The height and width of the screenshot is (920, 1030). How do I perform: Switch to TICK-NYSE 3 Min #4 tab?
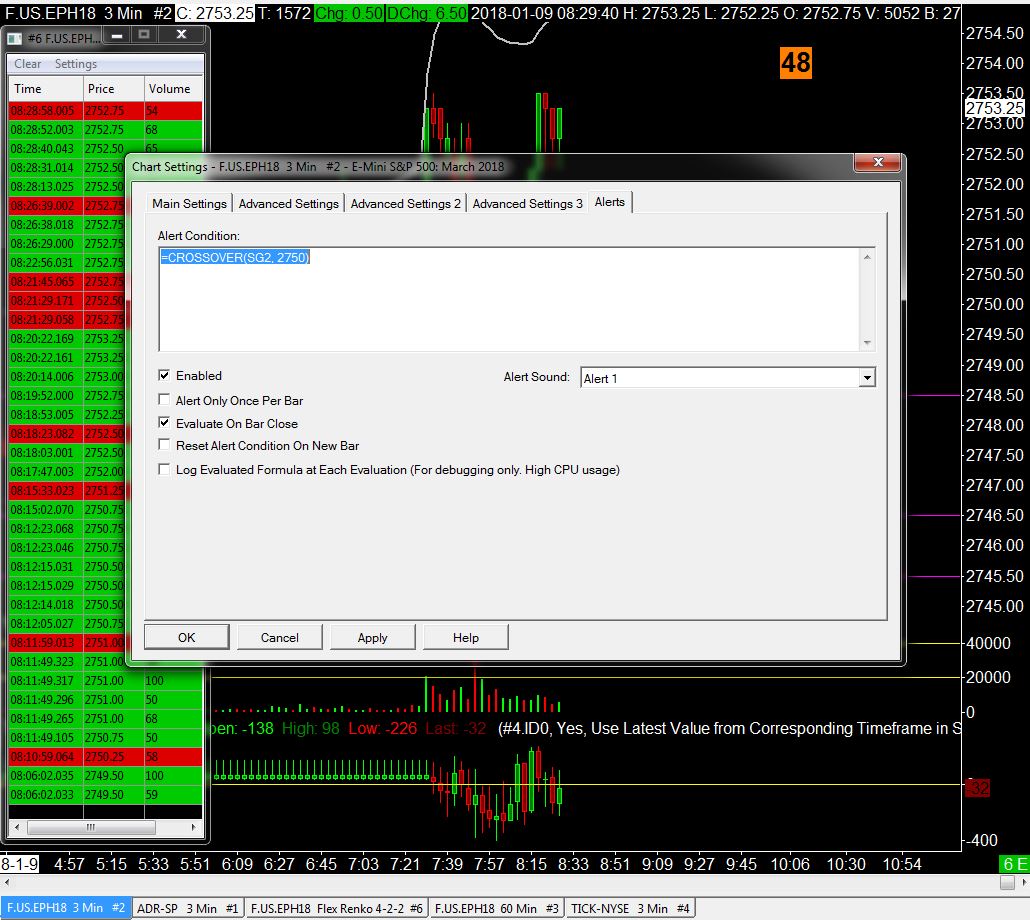tap(630, 908)
